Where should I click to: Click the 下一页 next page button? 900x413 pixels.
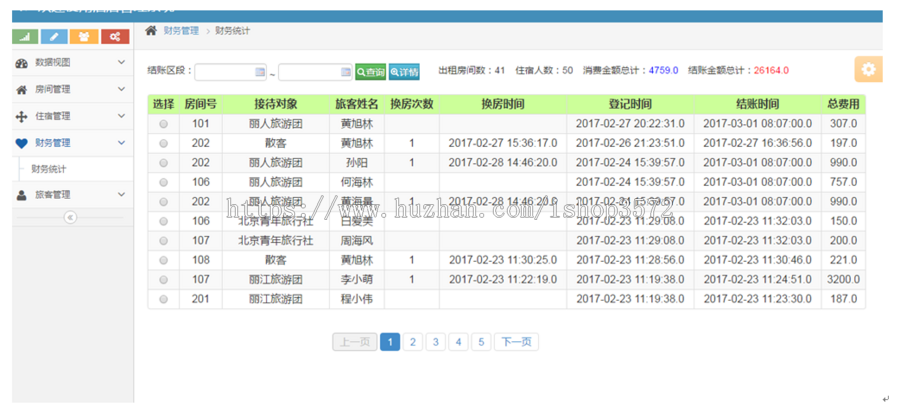(x=517, y=342)
